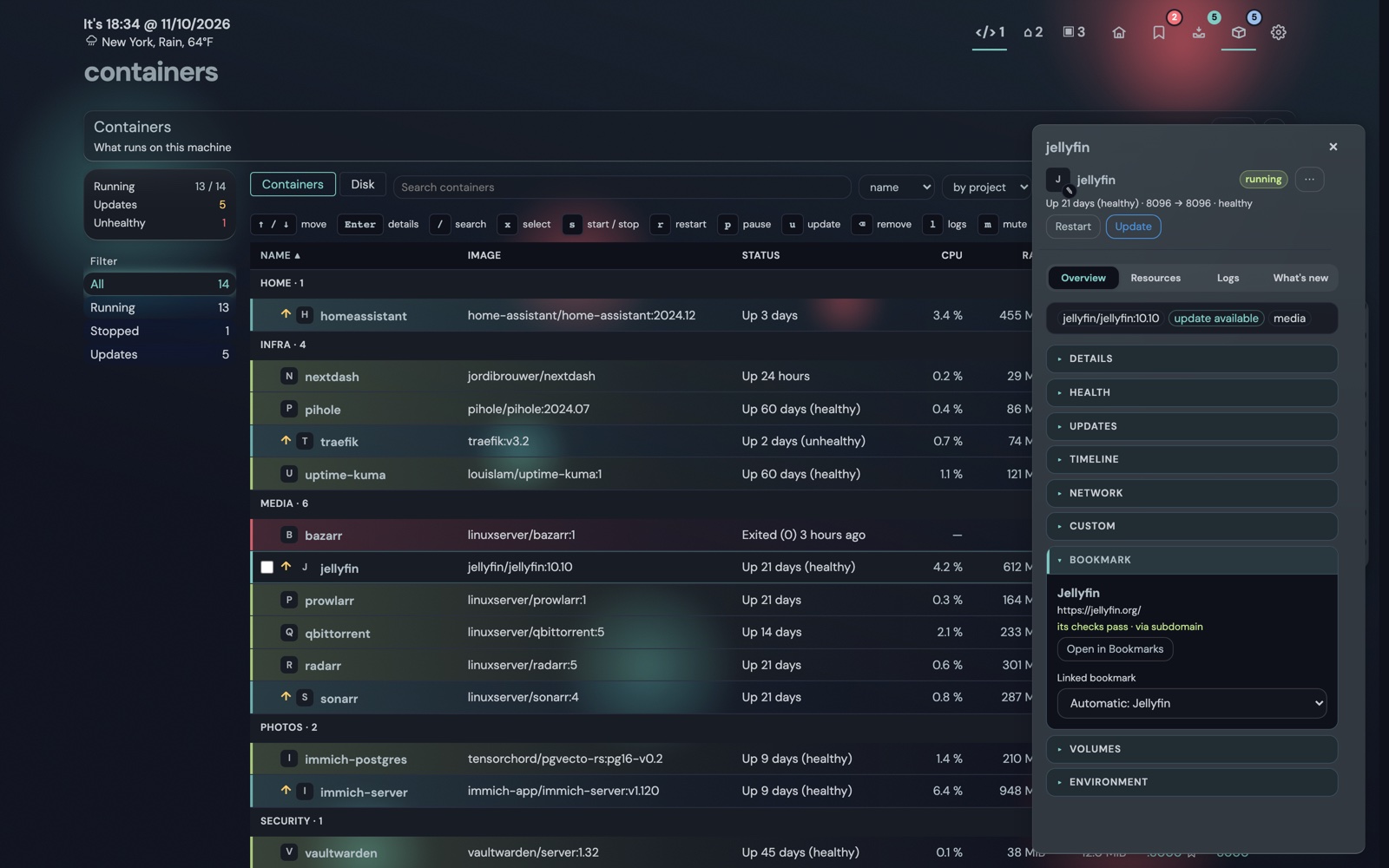Screen dimensions: 1389x868
Task: Expand the TIMELINE section
Action: coord(1192,459)
